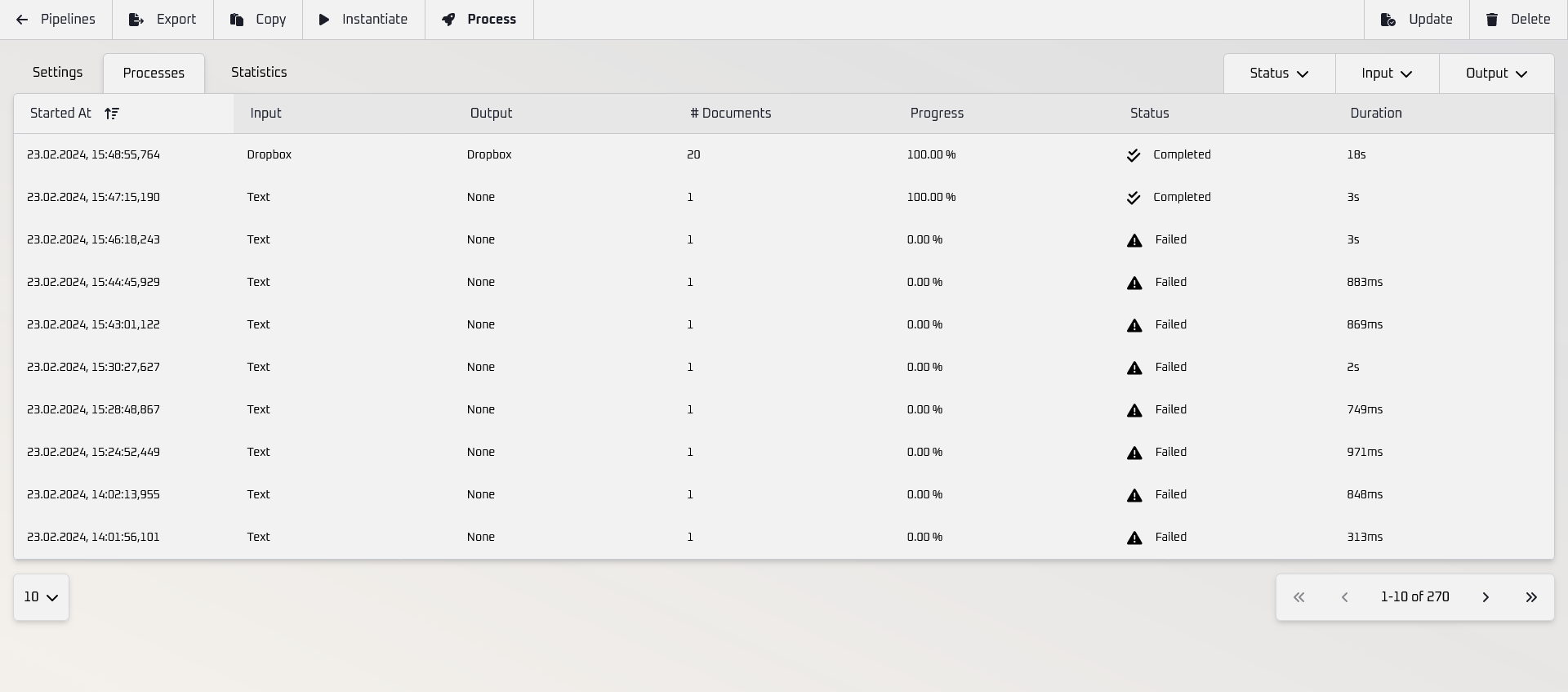Toggle the Started At sort order icon
1568x692 pixels.
(x=112, y=114)
